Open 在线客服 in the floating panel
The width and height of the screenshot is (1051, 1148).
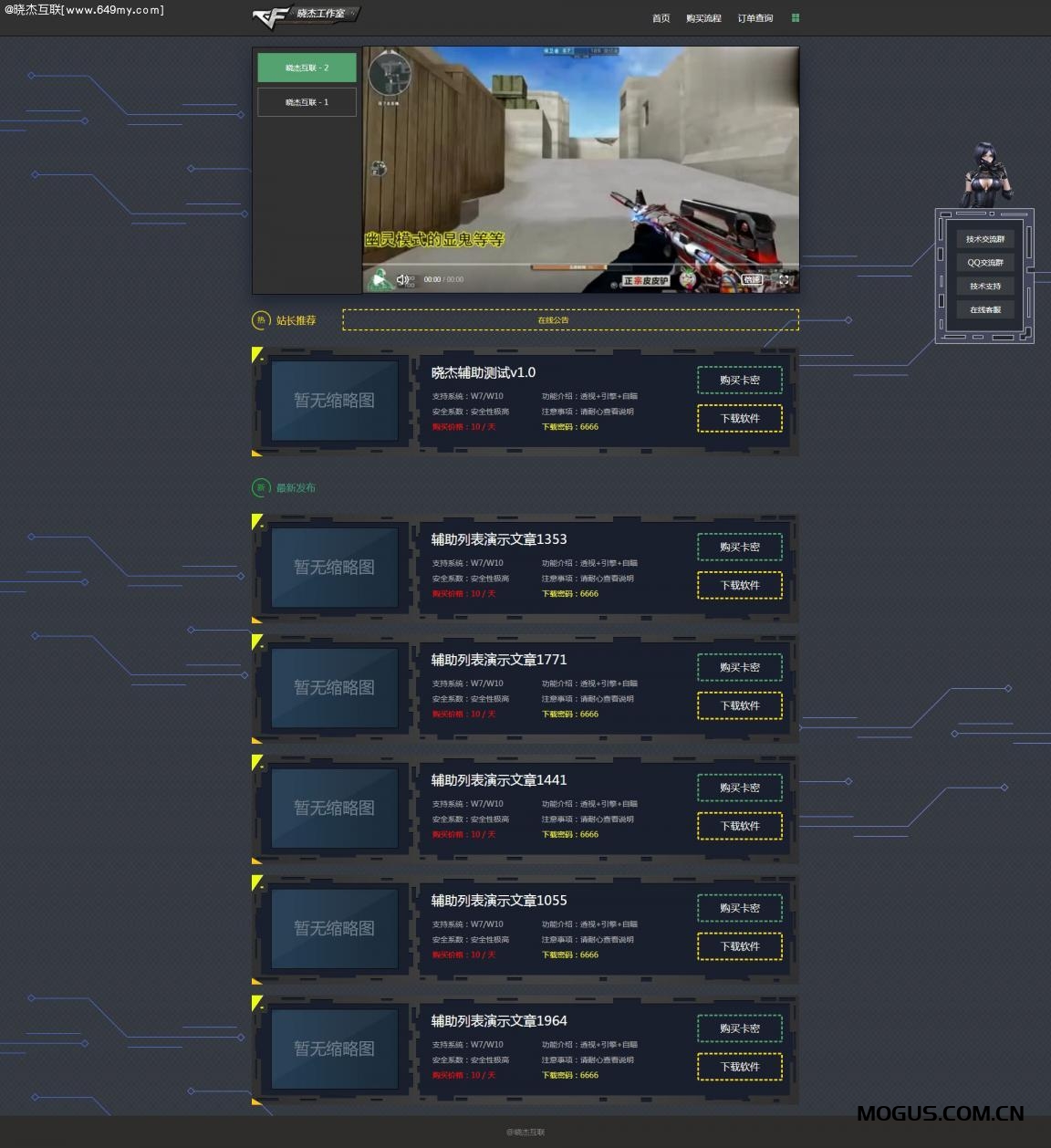tap(984, 309)
